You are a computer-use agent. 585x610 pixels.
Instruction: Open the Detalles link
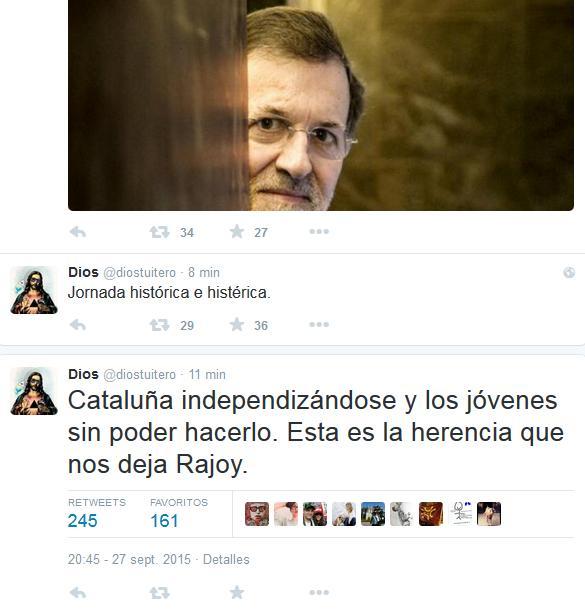(226, 559)
